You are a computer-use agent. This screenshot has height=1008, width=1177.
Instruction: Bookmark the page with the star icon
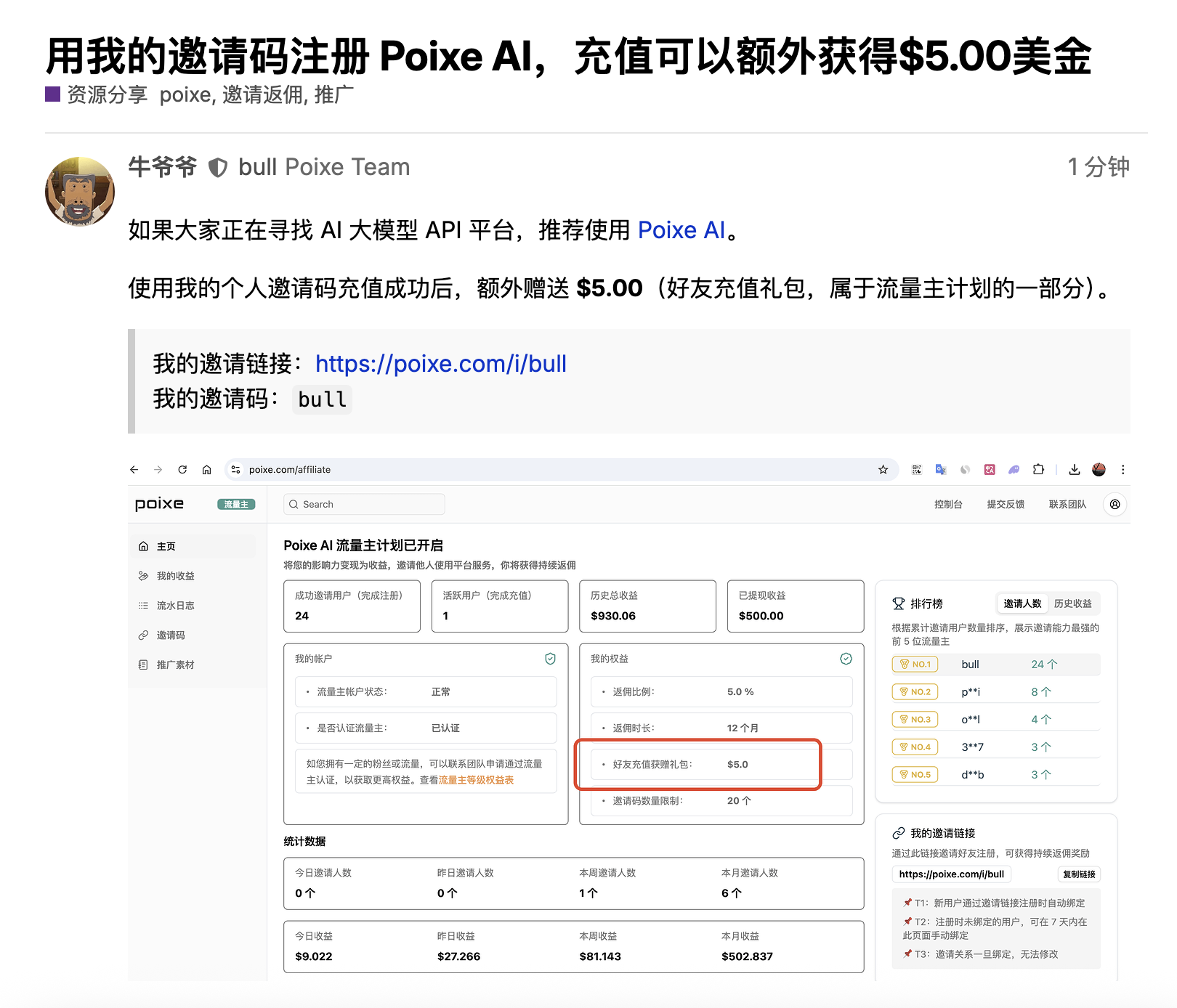point(883,470)
